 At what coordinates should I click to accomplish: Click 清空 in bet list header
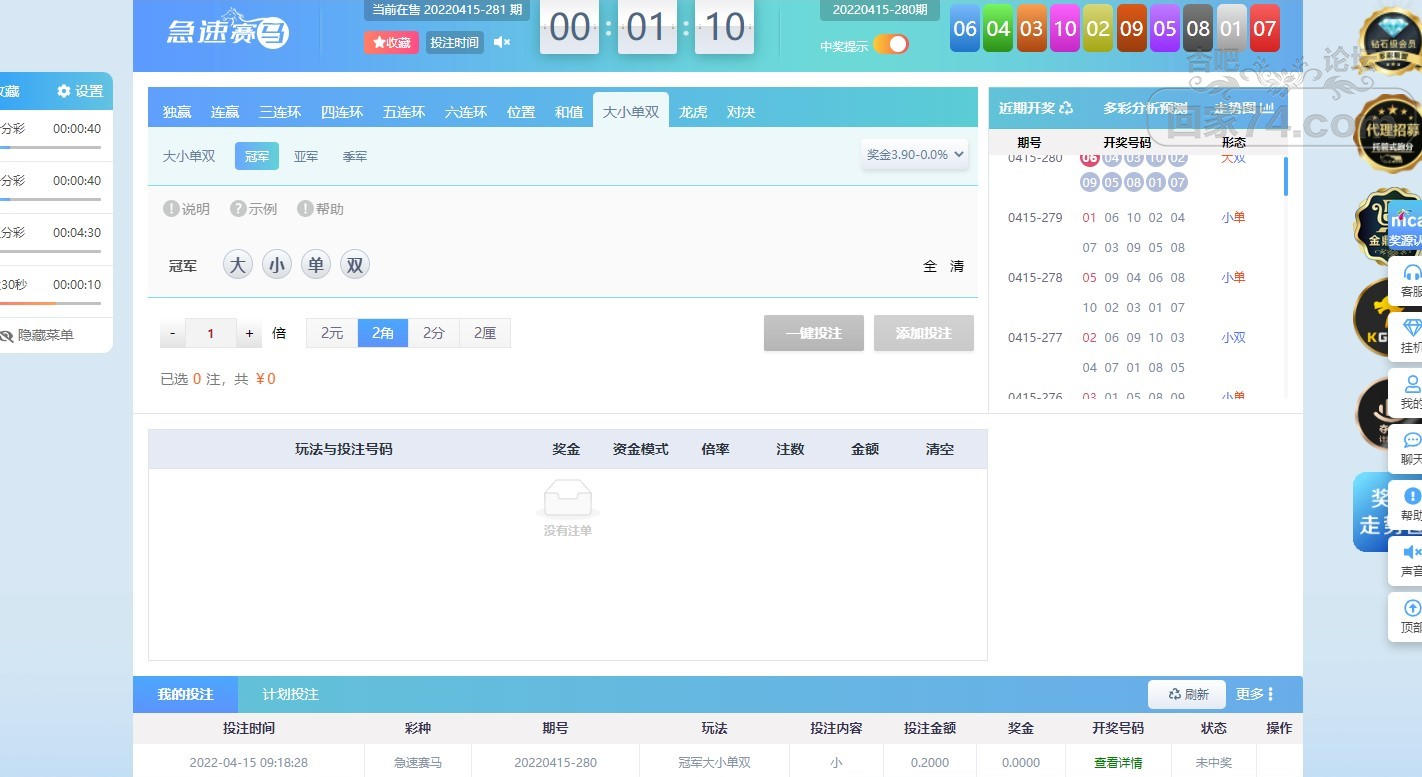click(x=940, y=450)
